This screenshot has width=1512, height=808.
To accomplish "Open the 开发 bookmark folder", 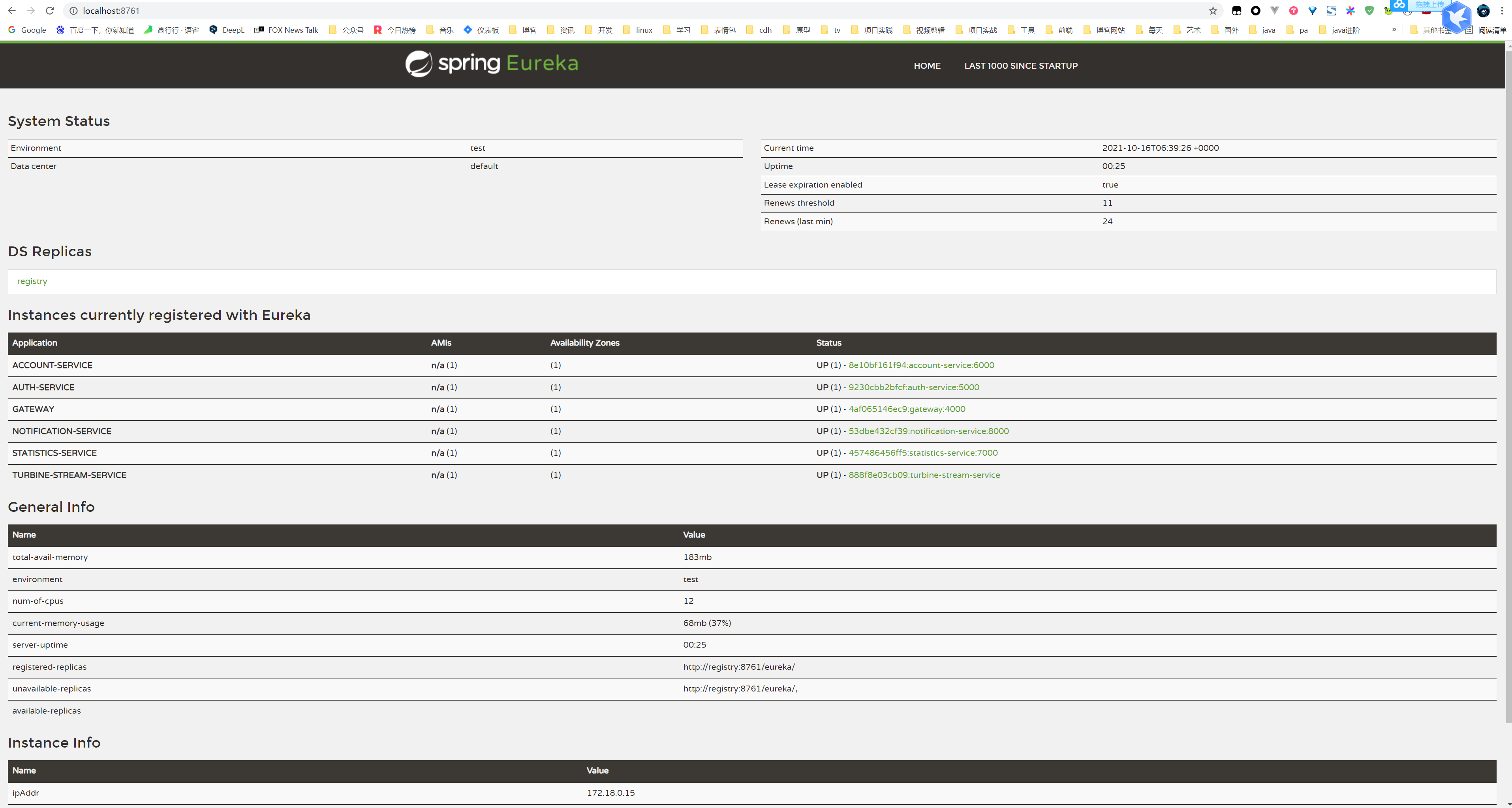I will pos(599,30).
